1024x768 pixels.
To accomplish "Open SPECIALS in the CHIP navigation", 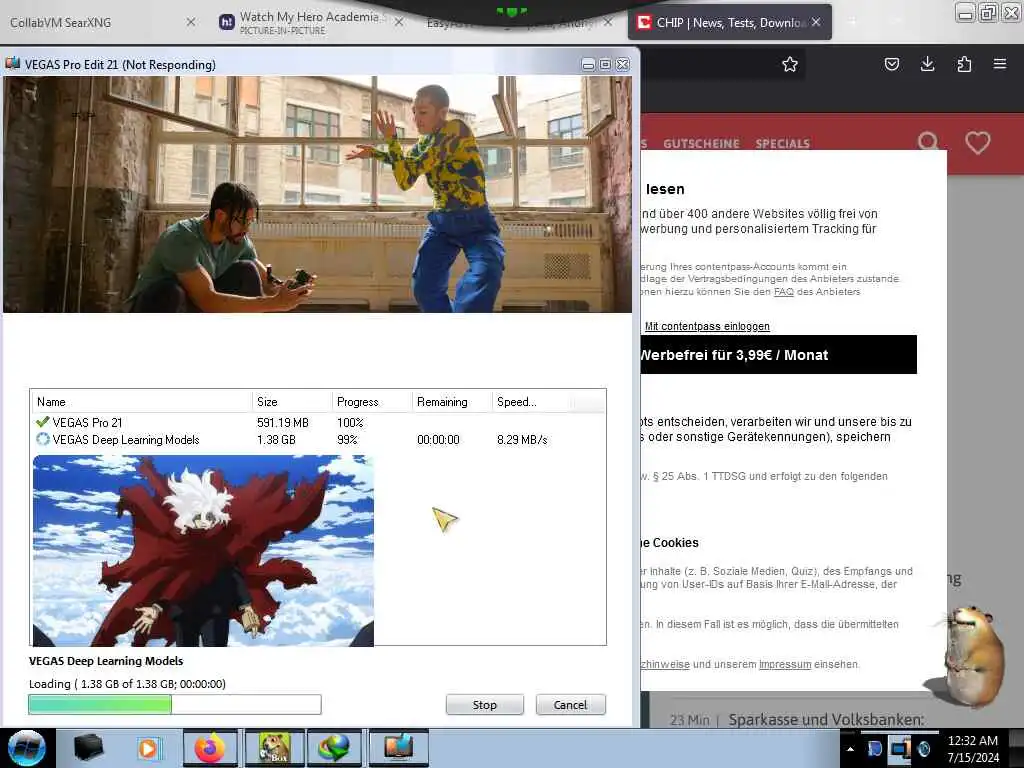I will pos(782,144).
